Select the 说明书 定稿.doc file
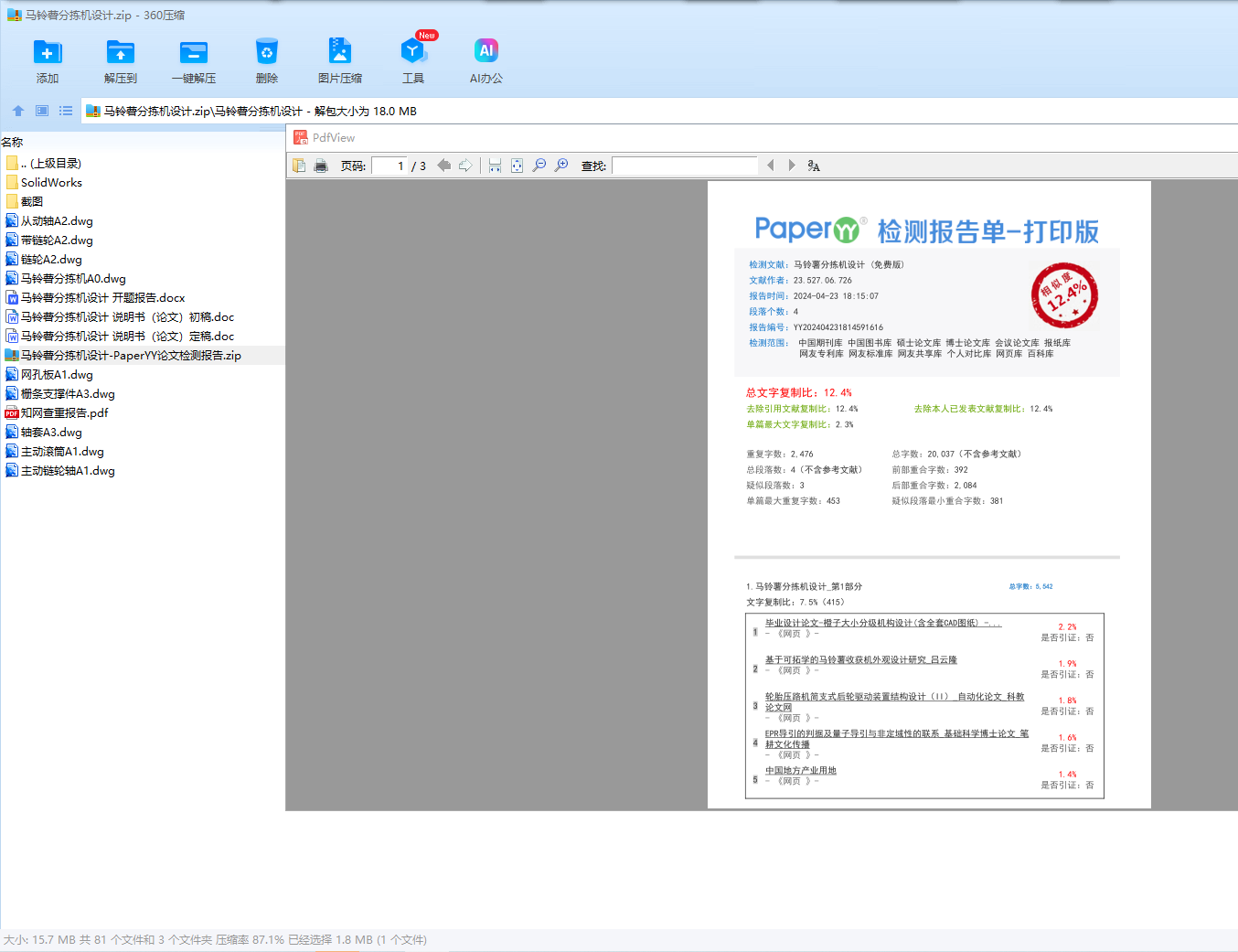The image size is (1238, 952). (x=120, y=337)
